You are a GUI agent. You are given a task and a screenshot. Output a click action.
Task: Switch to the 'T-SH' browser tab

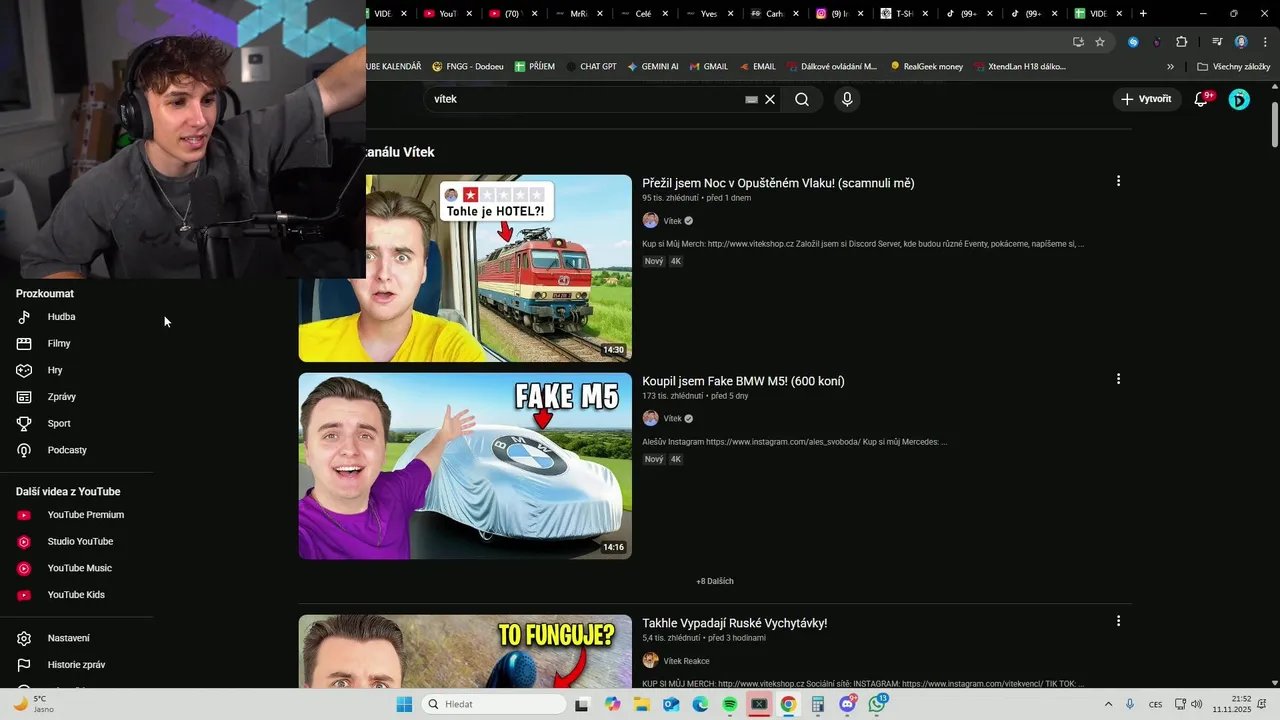903,14
